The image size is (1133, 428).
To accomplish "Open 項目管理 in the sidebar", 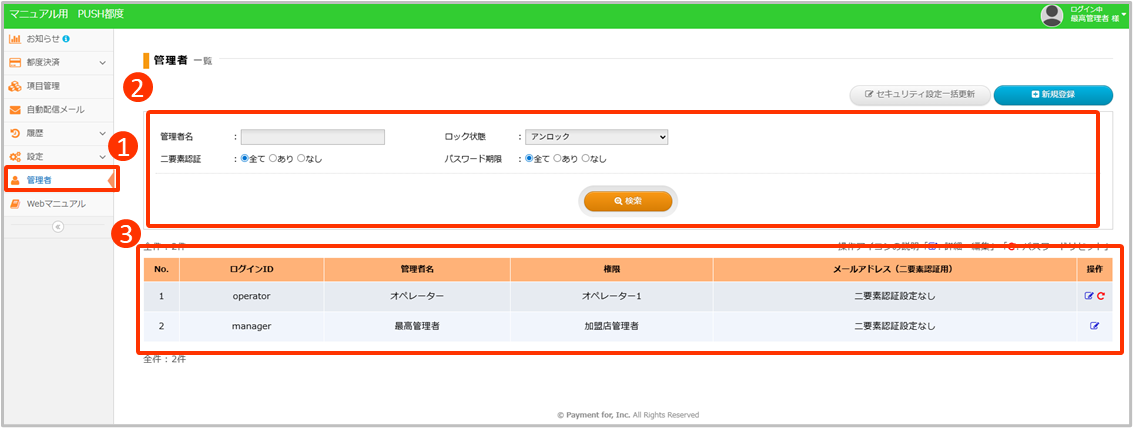I will coord(43,86).
